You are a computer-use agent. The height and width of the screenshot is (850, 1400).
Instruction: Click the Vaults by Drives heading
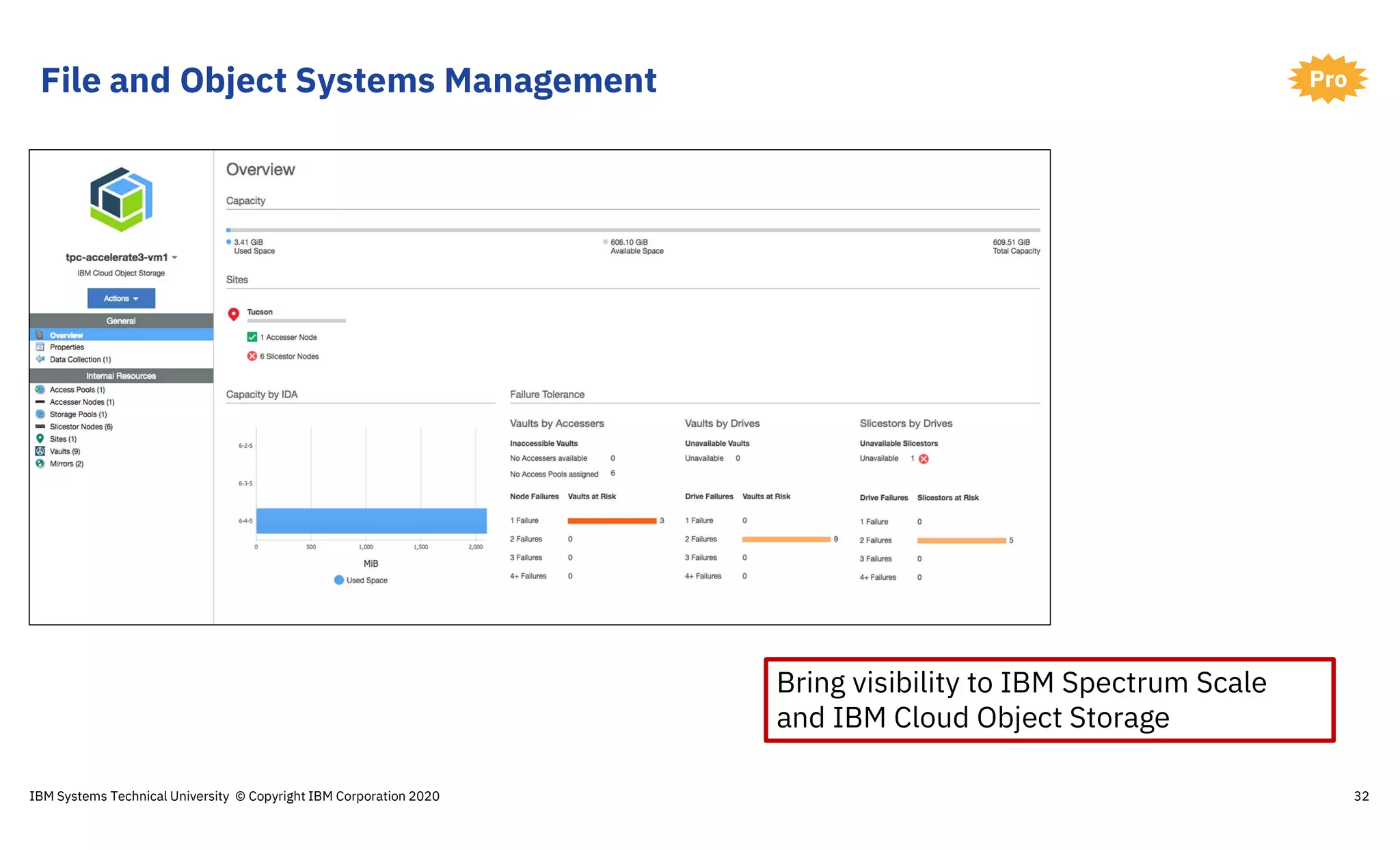point(723,423)
